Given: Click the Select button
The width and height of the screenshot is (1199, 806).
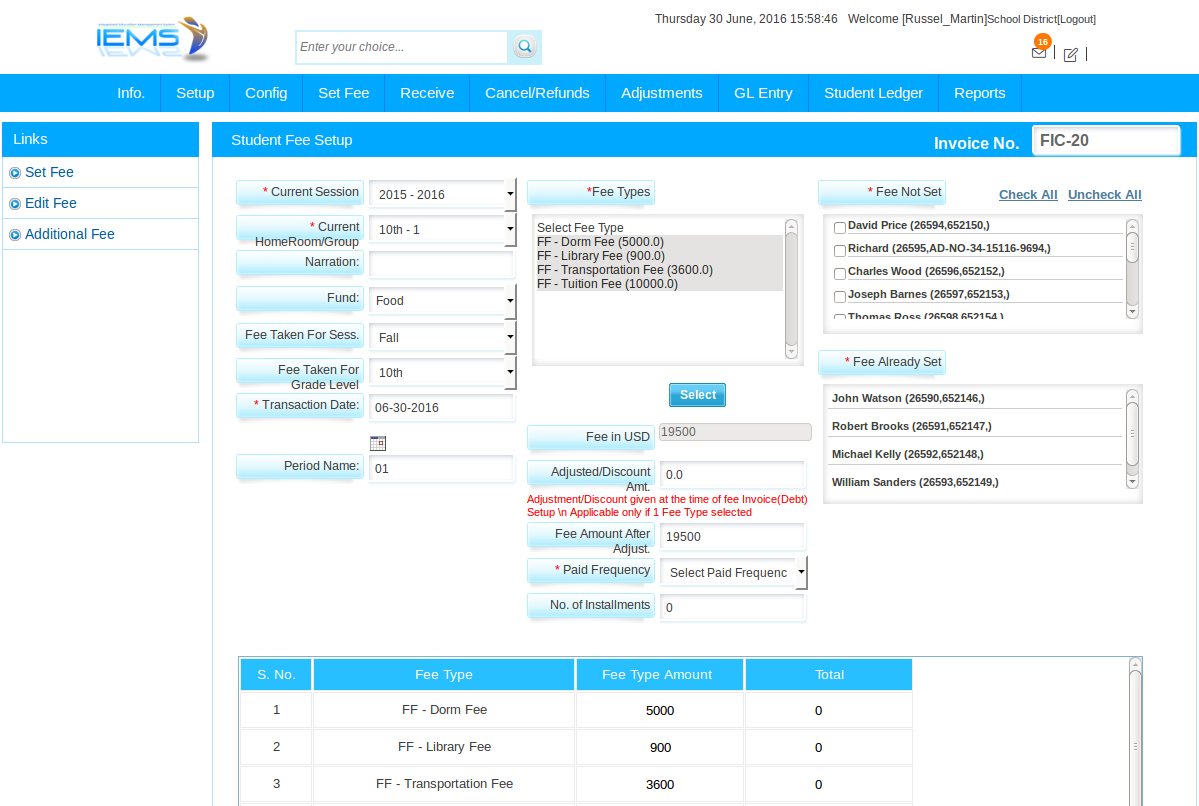Looking at the screenshot, I should [697, 395].
